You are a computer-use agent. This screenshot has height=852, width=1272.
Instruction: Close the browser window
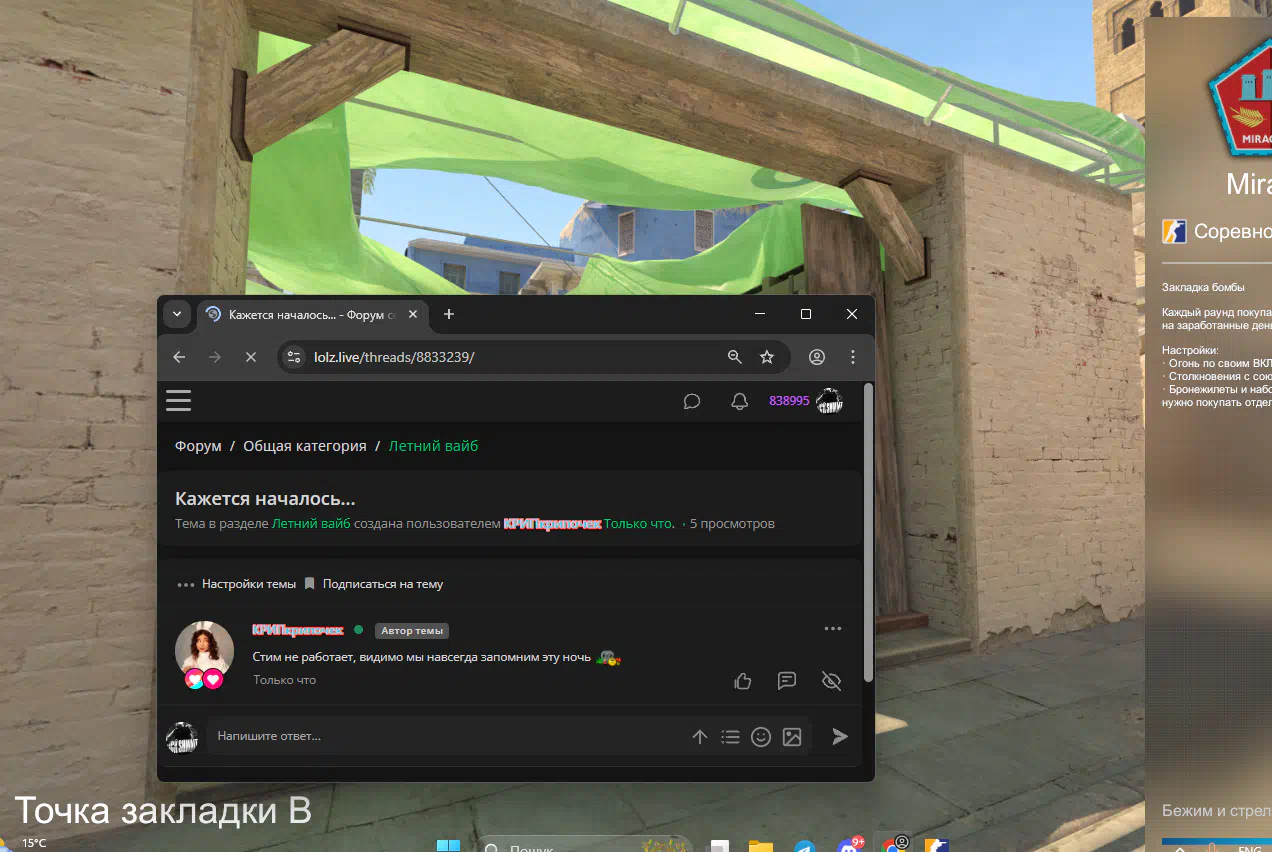coord(852,314)
